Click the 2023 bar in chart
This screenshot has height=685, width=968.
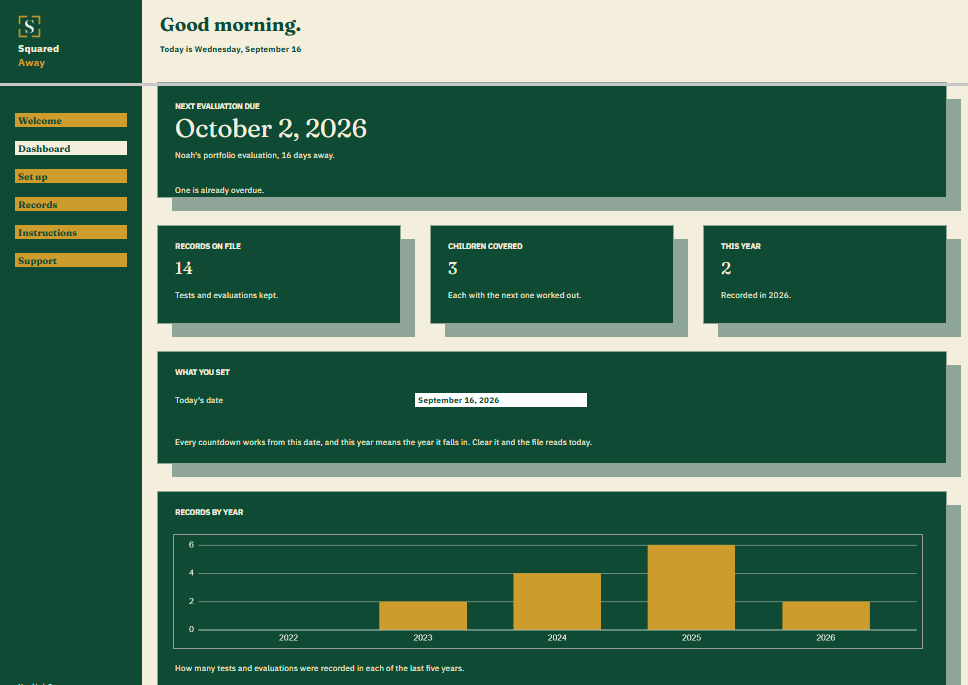423,615
